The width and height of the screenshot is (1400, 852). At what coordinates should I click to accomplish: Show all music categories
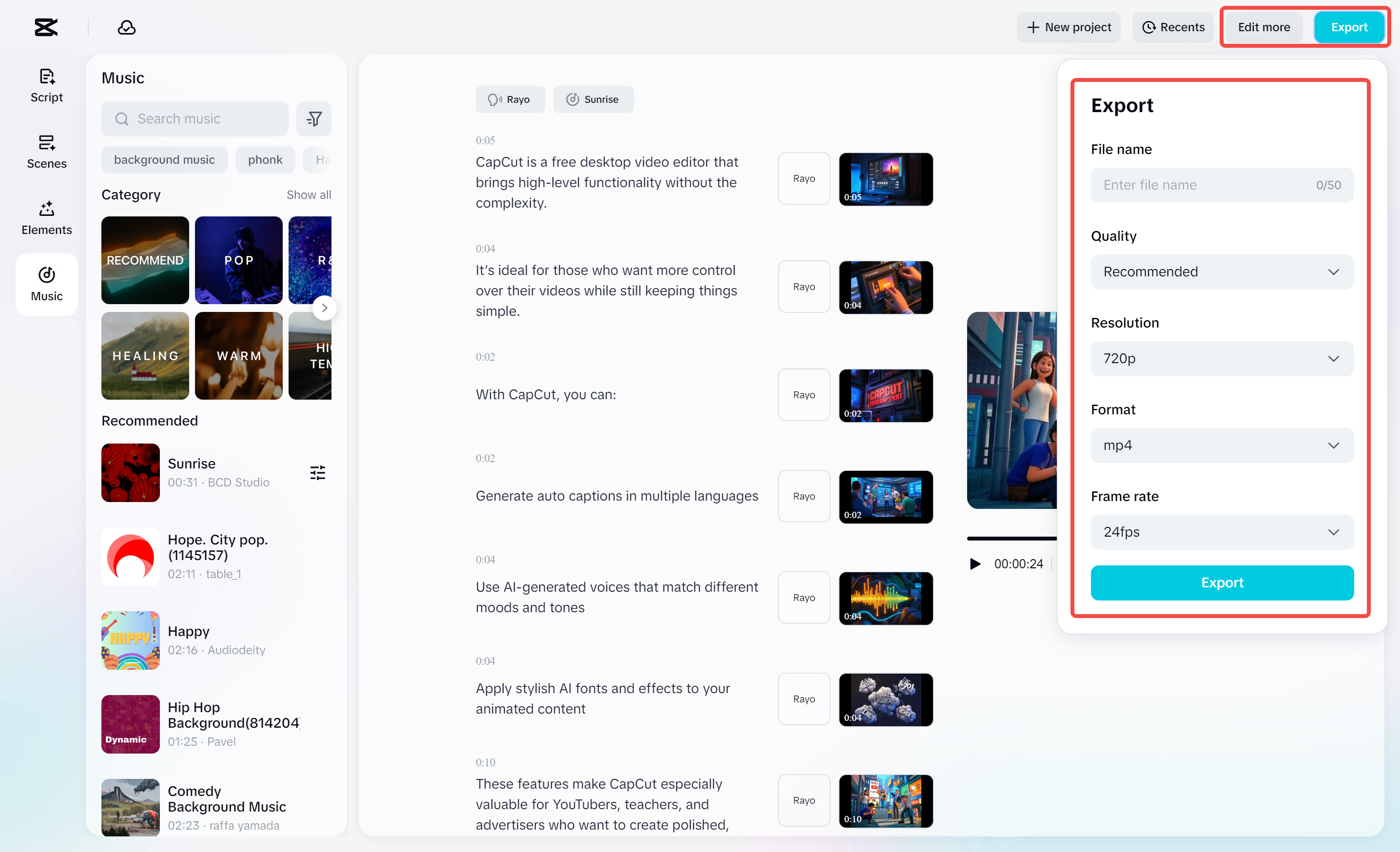(x=309, y=194)
